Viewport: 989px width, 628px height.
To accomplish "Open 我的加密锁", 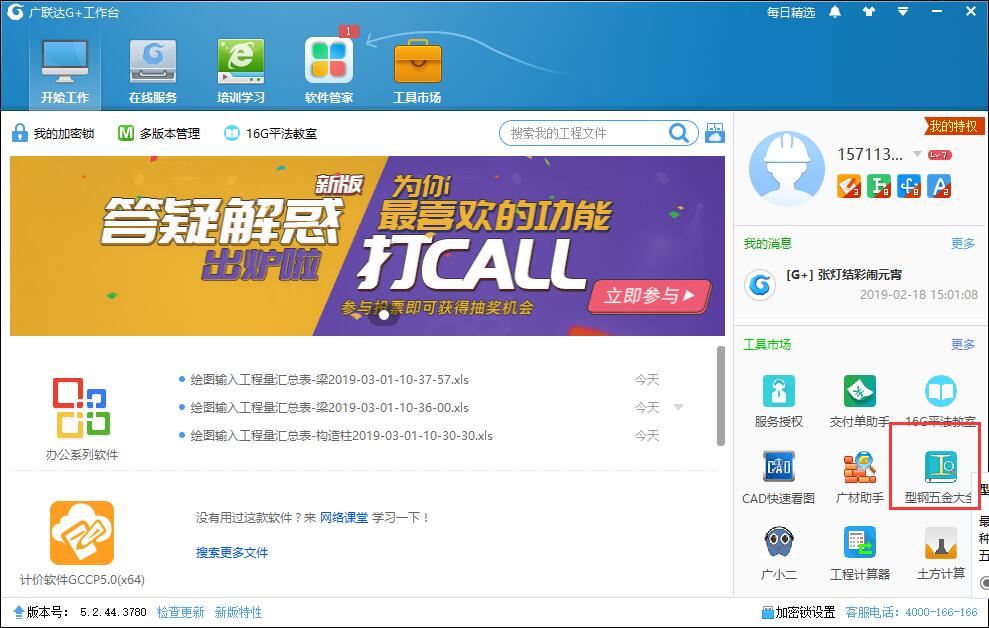I will pyautogui.click(x=53, y=133).
